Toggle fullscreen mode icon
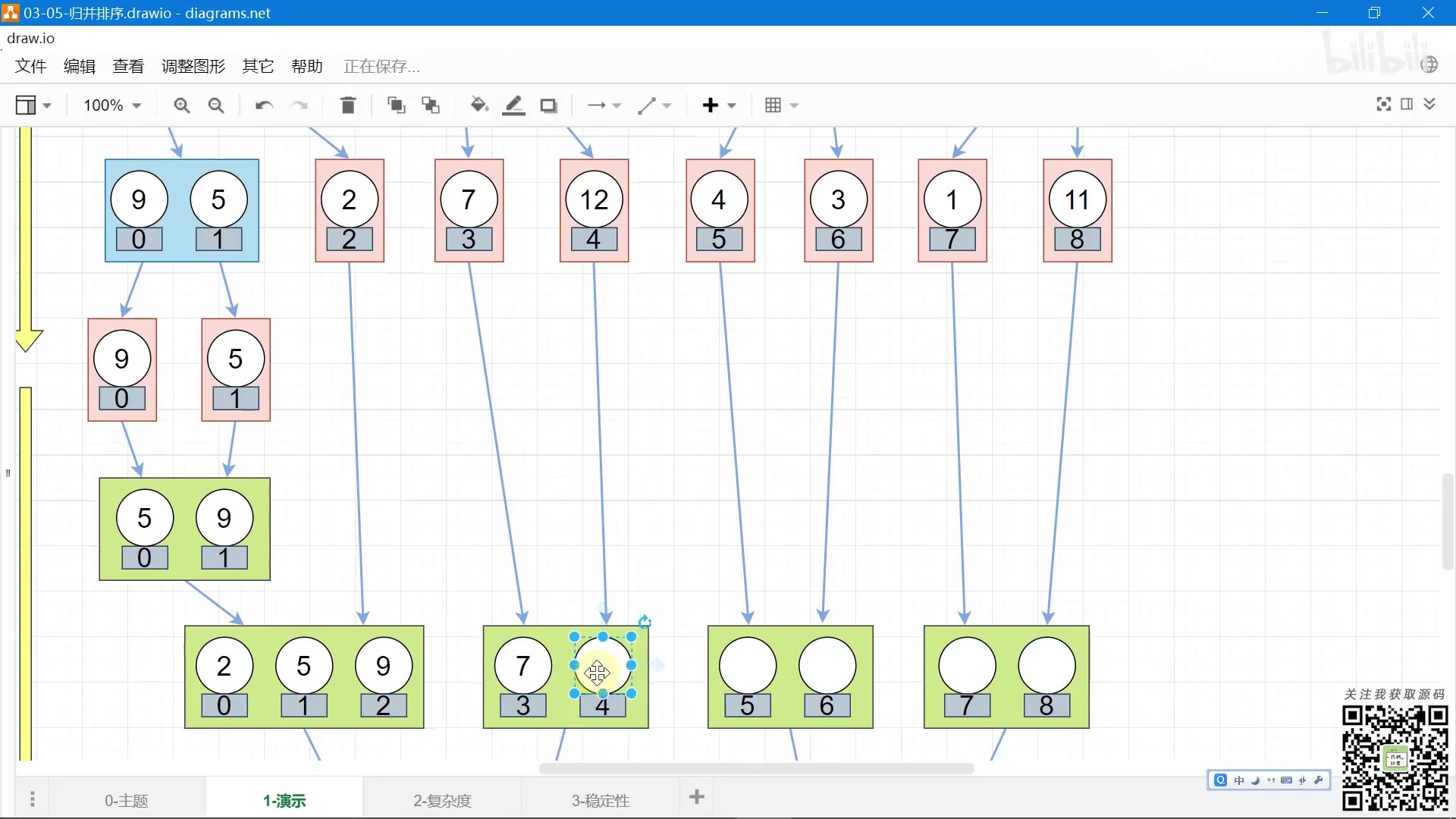 1384,104
